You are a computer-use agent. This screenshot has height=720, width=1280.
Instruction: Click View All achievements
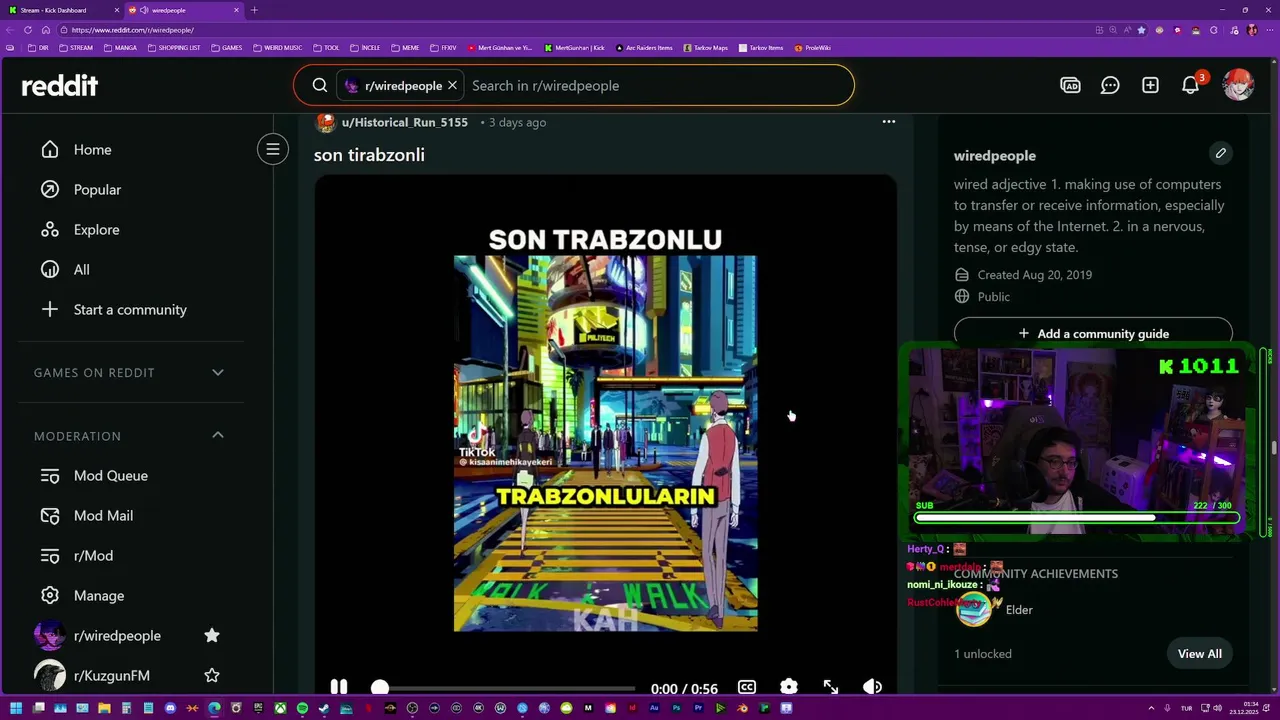click(x=1199, y=654)
